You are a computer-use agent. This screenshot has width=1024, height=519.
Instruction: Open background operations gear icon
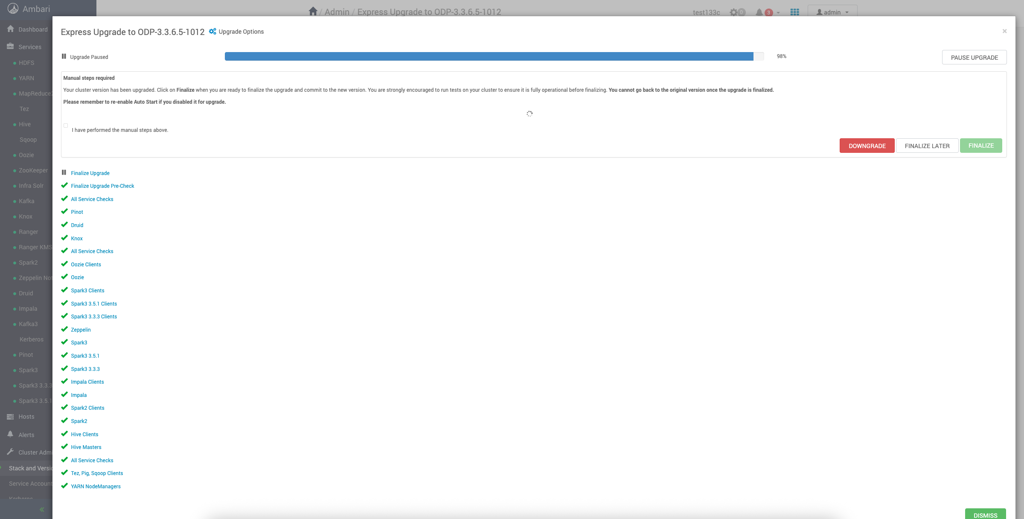734,12
